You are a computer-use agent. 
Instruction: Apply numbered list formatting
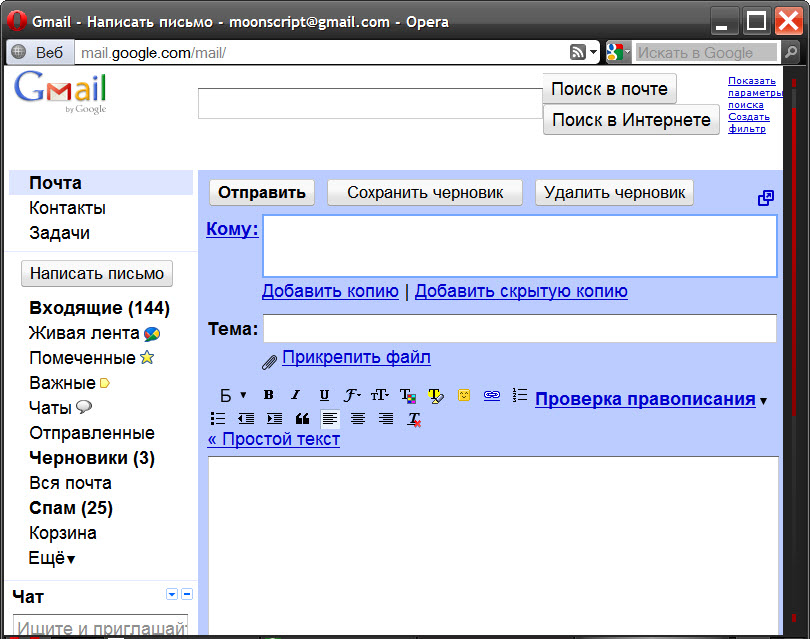(x=520, y=395)
